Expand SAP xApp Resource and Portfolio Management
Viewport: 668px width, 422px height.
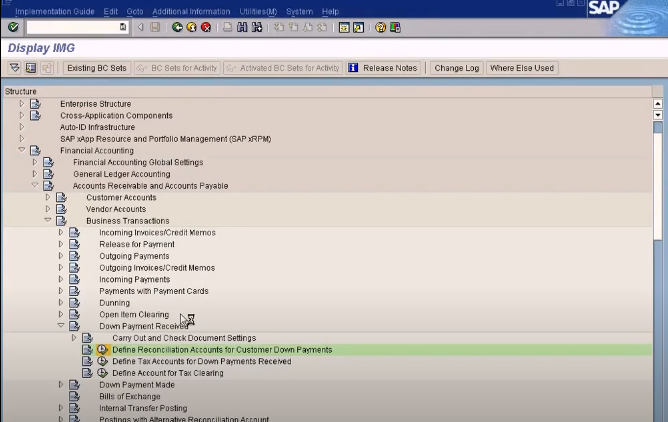pyautogui.click(x=22, y=138)
